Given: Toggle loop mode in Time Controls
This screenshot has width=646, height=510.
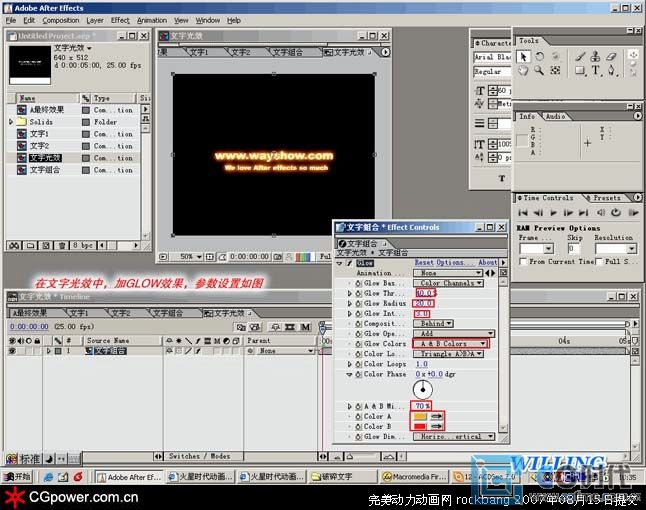Looking at the screenshot, I should [x=616, y=213].
